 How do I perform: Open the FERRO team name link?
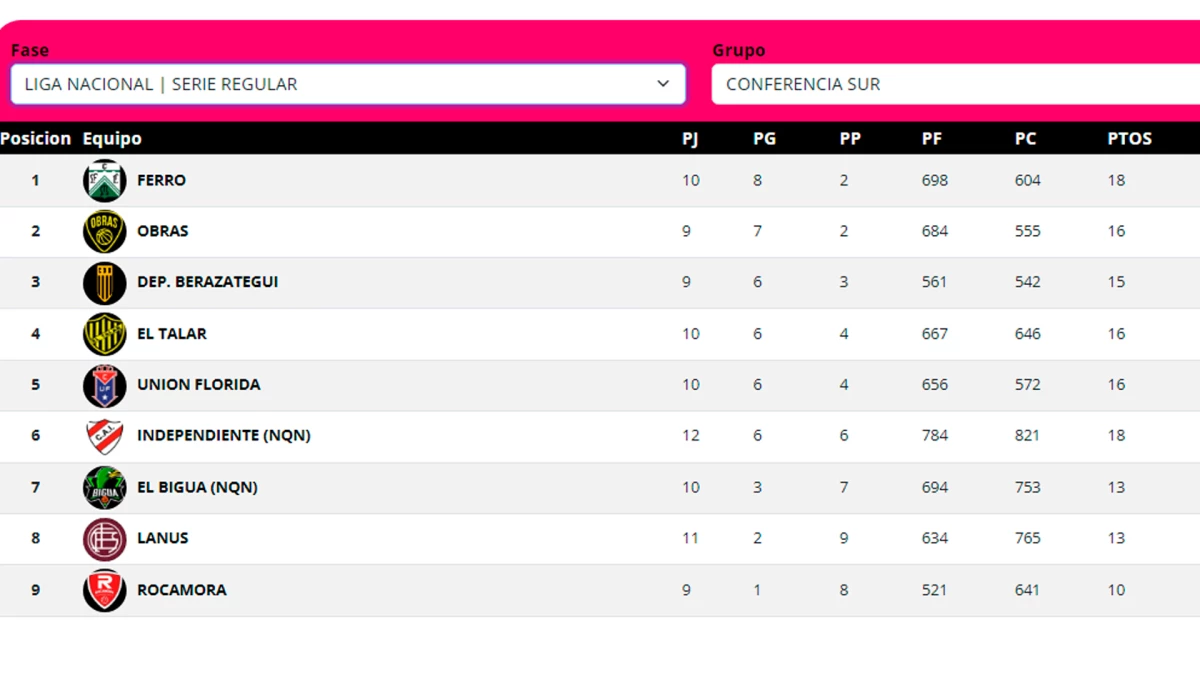point(161,181)
